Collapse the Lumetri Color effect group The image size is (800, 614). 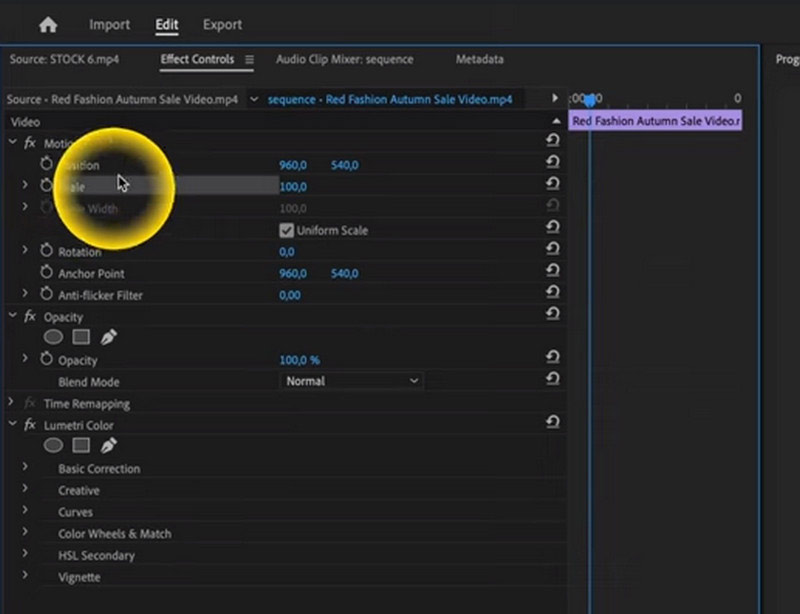[13, 424]
